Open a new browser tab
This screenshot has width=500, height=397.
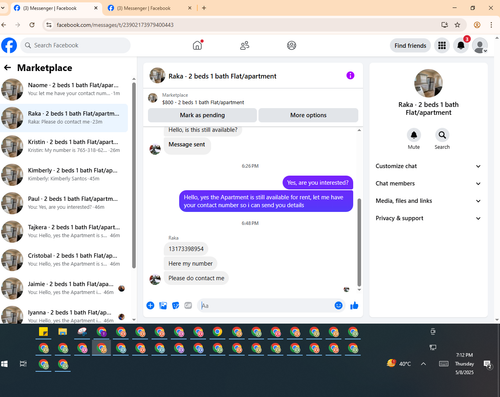coord(204,8)
